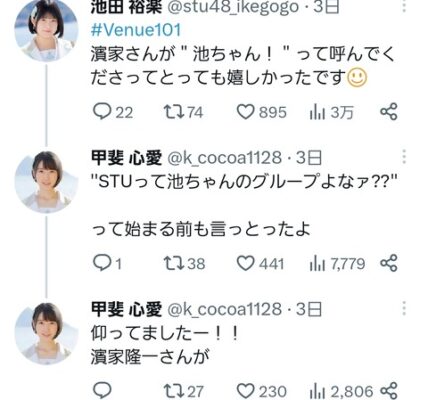This screenshot has width=428, height=400.
Task: Open 池田 裕楽's profile picture
Action: (46, 31)
